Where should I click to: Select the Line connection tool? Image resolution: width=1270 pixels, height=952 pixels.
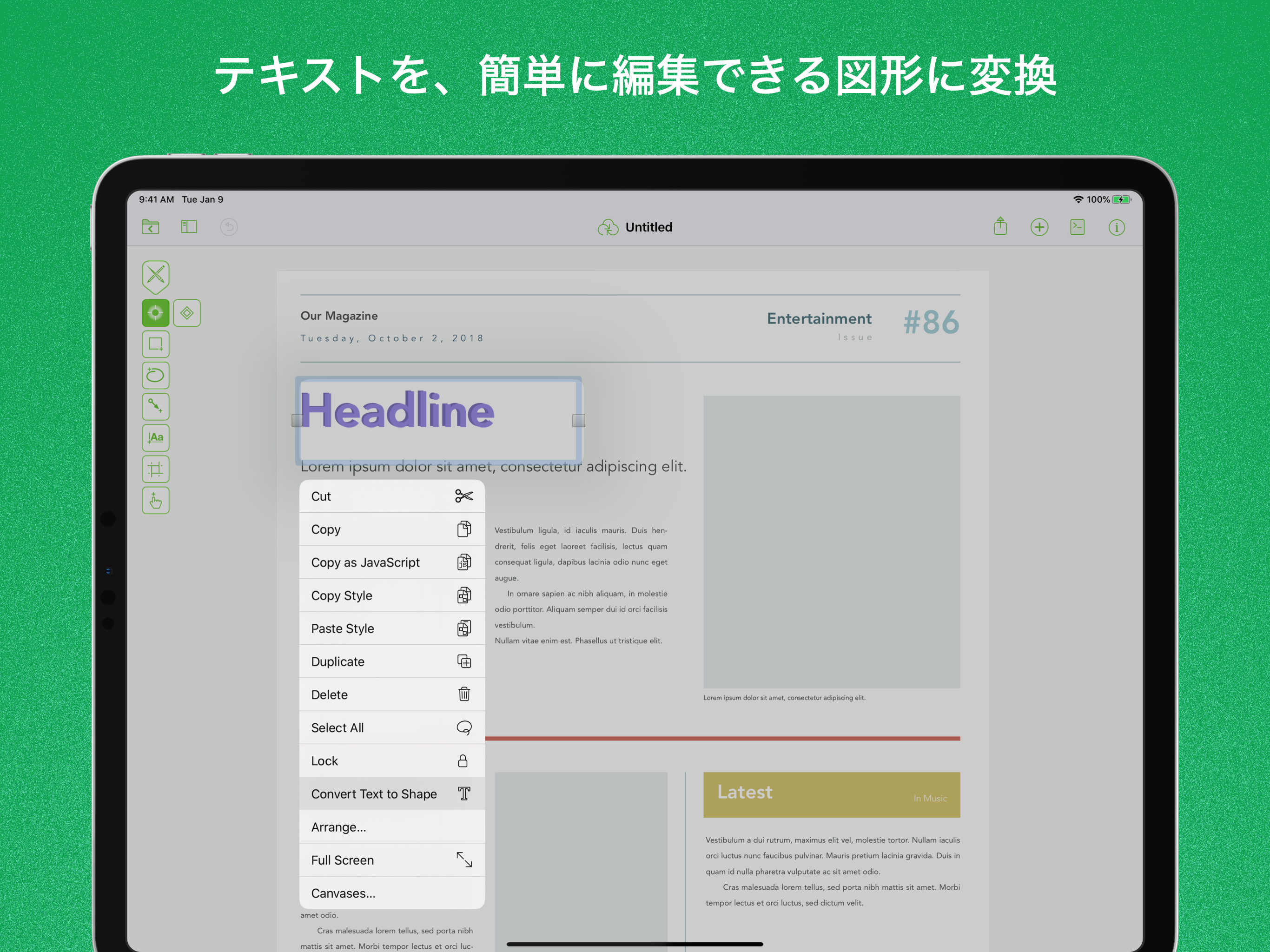(156, 406)
